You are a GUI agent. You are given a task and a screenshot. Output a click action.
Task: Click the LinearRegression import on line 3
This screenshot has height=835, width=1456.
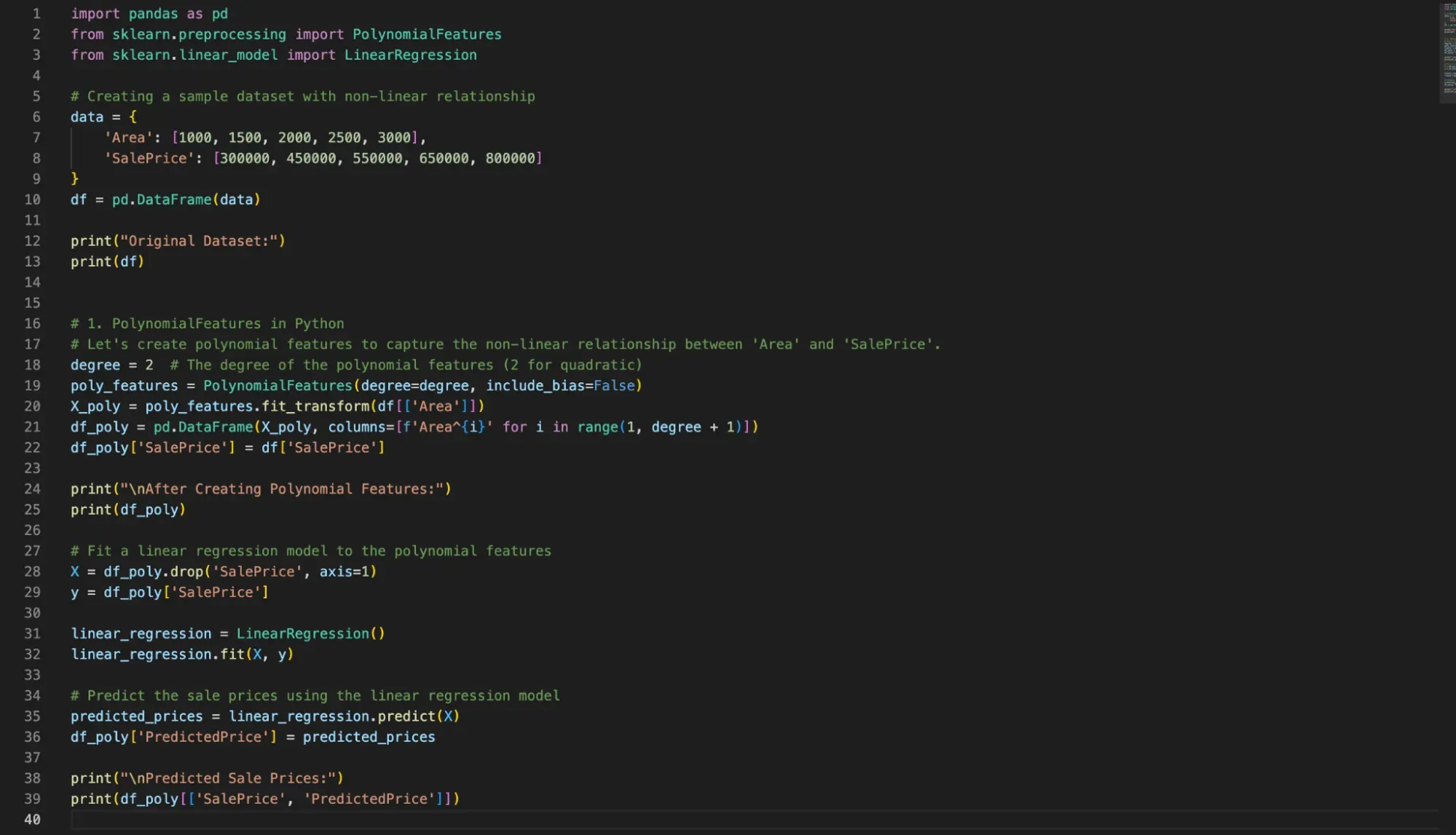(410, 55)
